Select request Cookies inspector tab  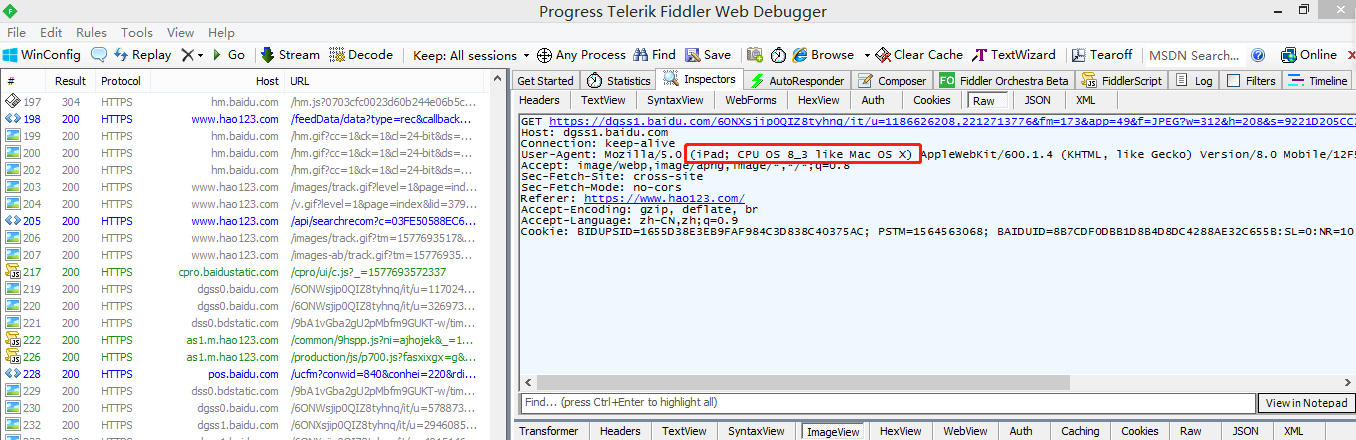pyautogui.click(x=932, y=100)
